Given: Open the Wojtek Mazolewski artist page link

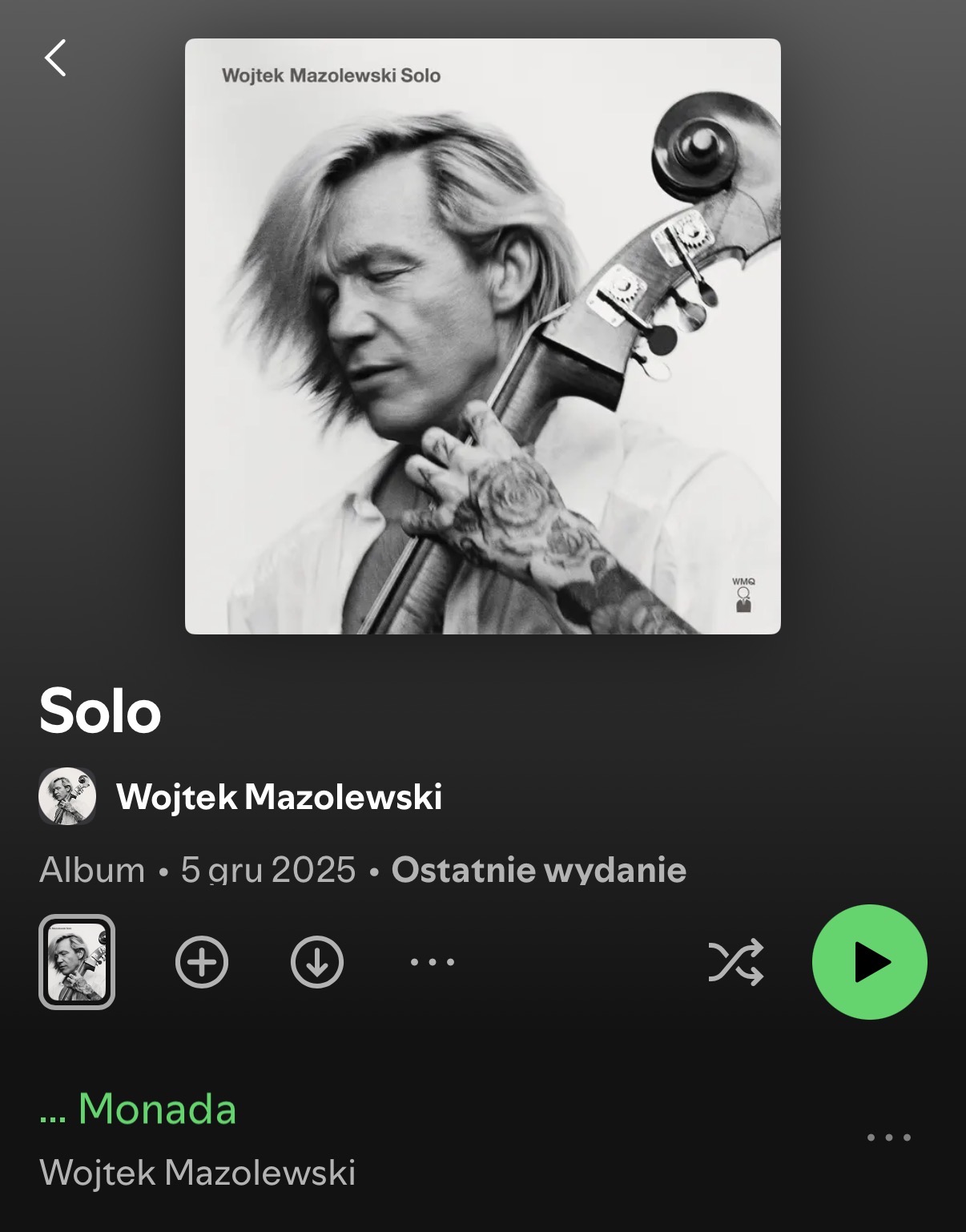Looking at the screenshot, I should click(280, 797).
